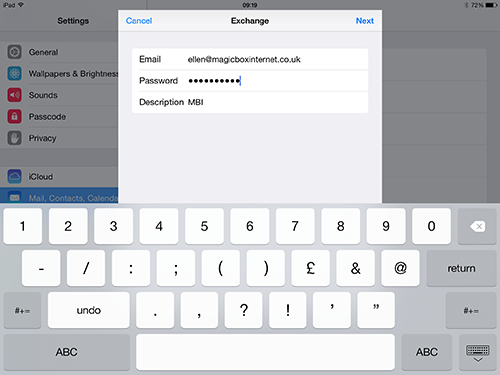The height and width of the screenshot is (375, 500).
Task: Tap the Wallpapers & Brightness icon
Action: pyautogui.click(x=14, y=73)
